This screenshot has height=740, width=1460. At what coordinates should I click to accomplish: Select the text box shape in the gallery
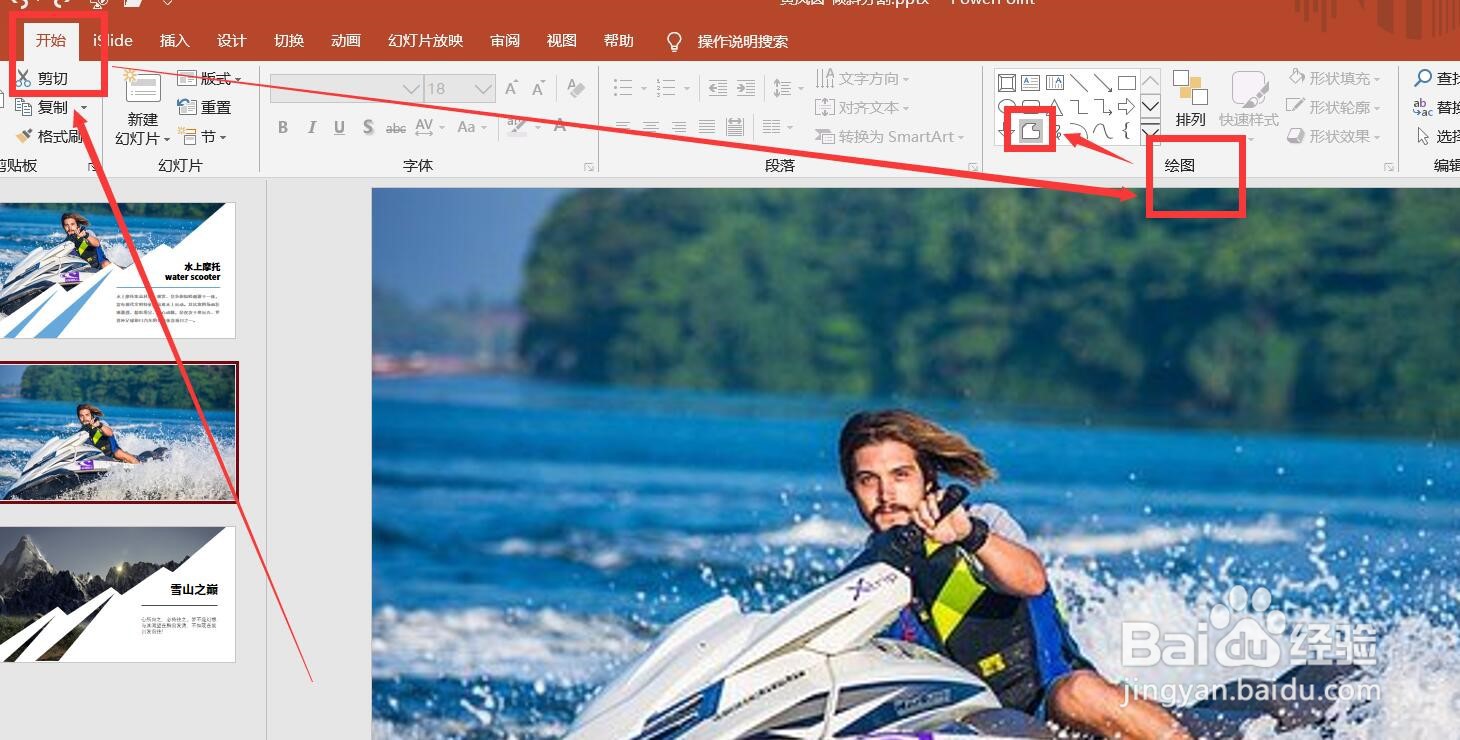click(1031, 83)
